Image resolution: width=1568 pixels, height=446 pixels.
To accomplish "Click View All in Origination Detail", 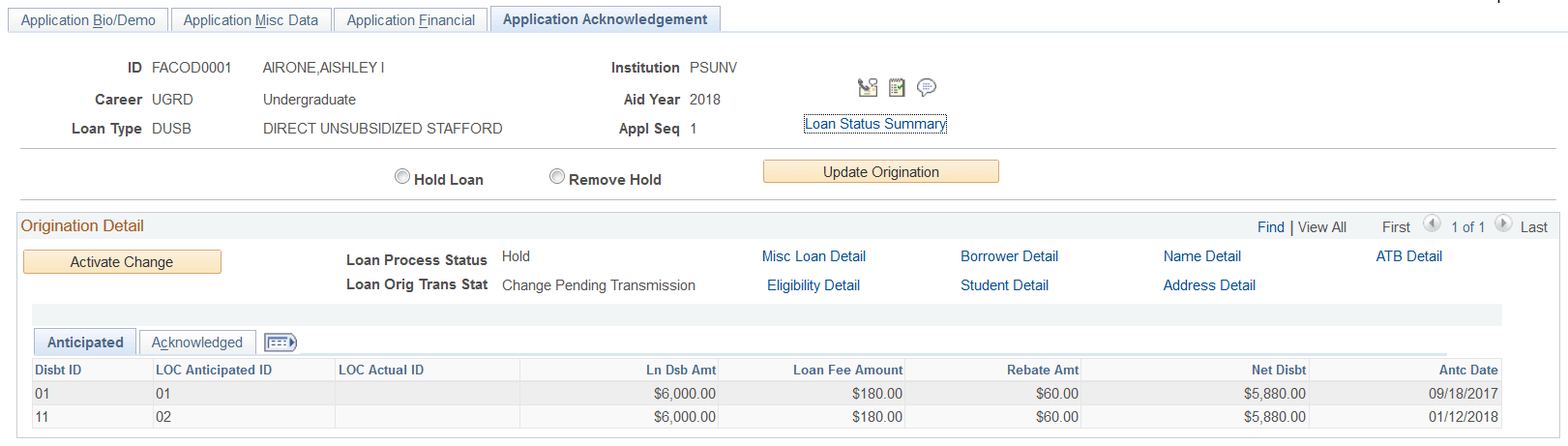I will 1321,227.
